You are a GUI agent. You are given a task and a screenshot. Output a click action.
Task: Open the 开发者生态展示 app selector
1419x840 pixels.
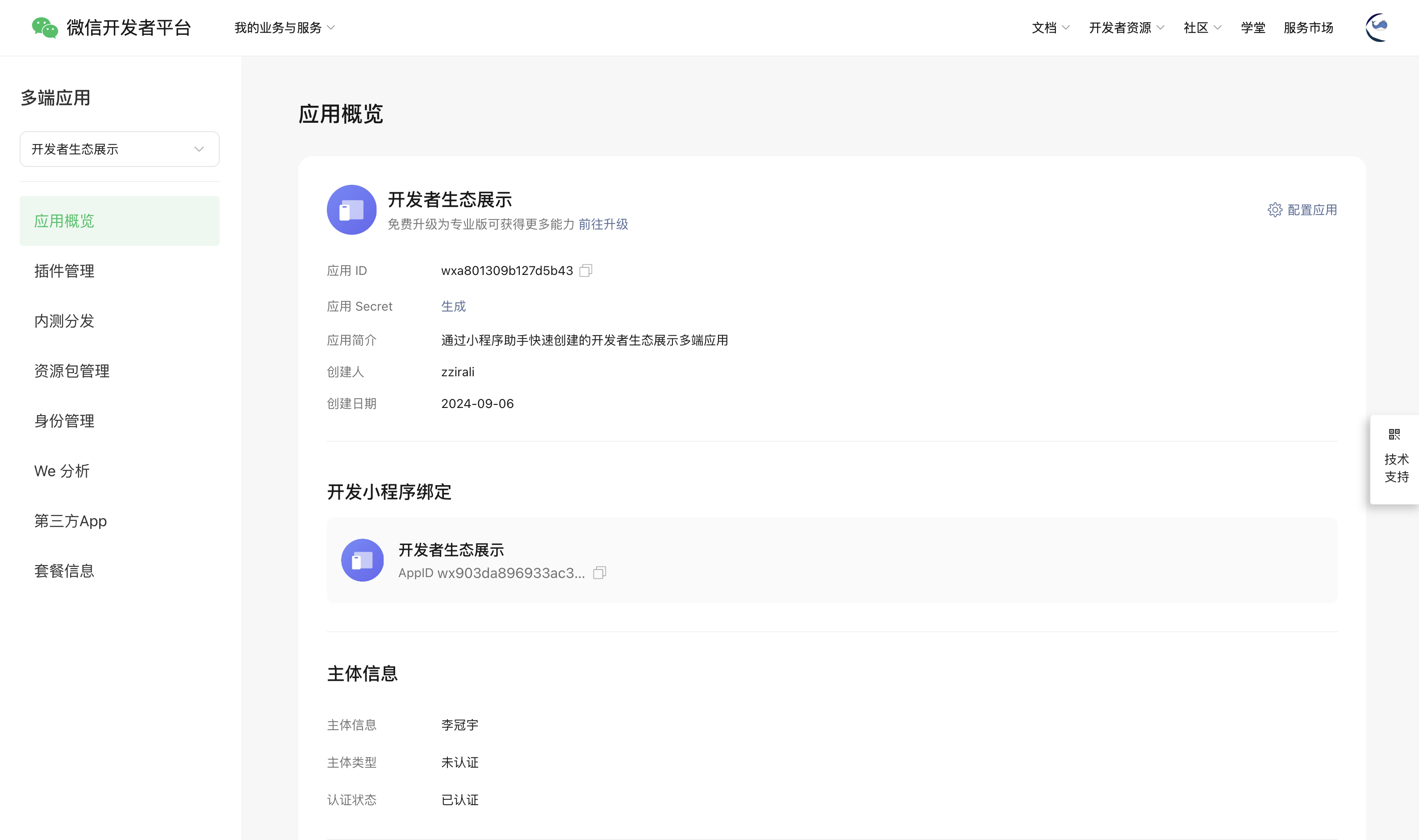pos(120,149)
